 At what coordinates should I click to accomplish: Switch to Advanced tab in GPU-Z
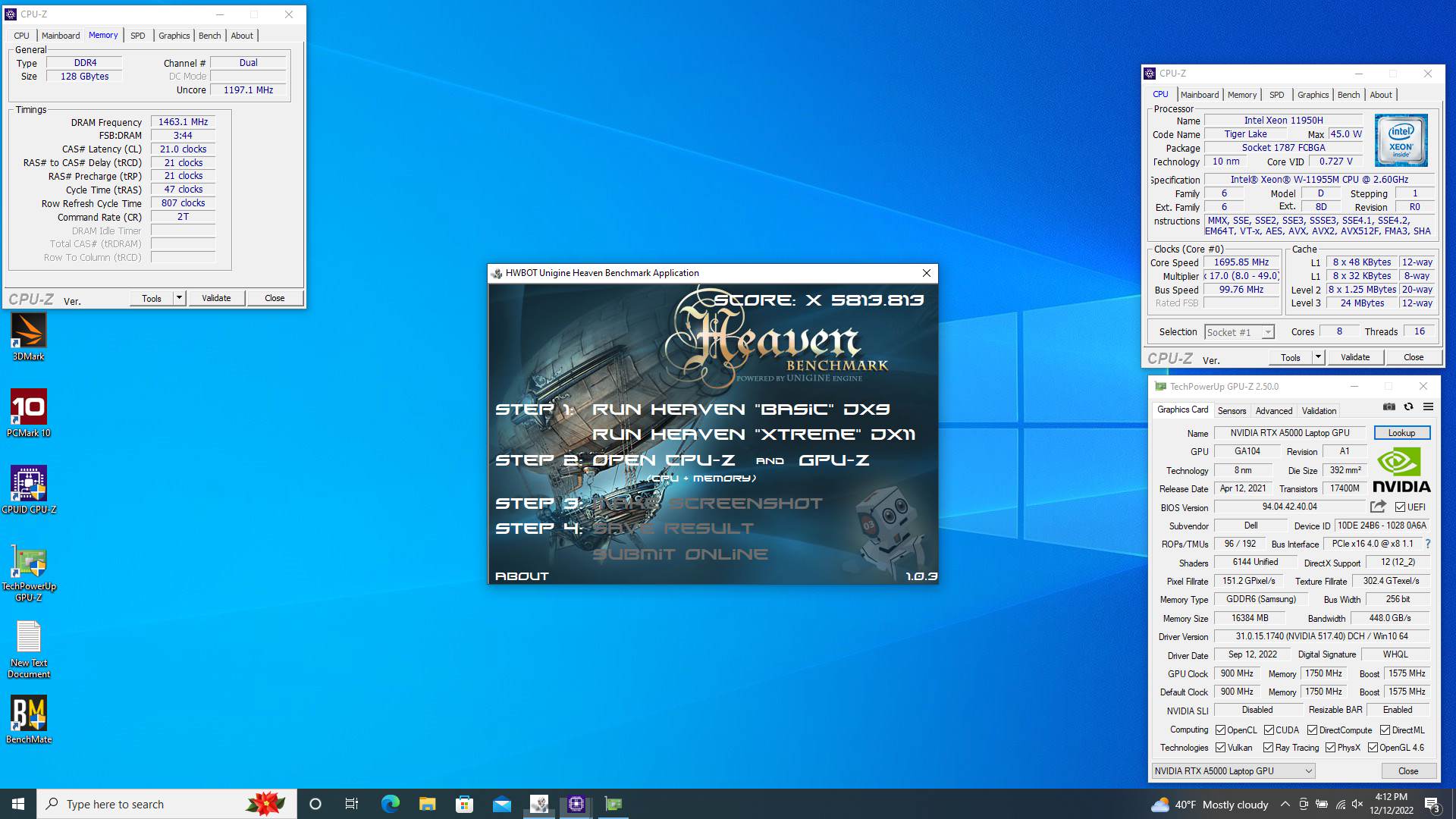point(1273,410)
